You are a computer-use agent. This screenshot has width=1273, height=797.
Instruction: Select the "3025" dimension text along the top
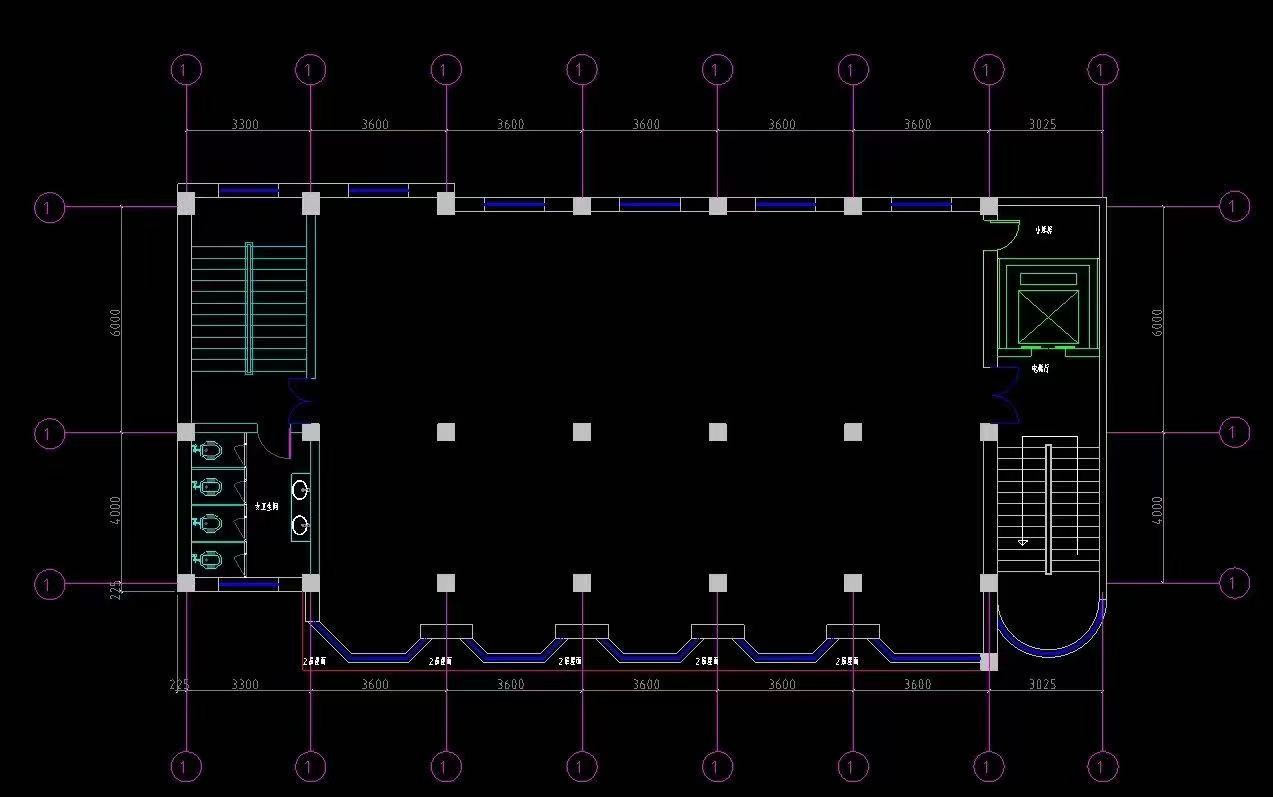coord(1041,125)
